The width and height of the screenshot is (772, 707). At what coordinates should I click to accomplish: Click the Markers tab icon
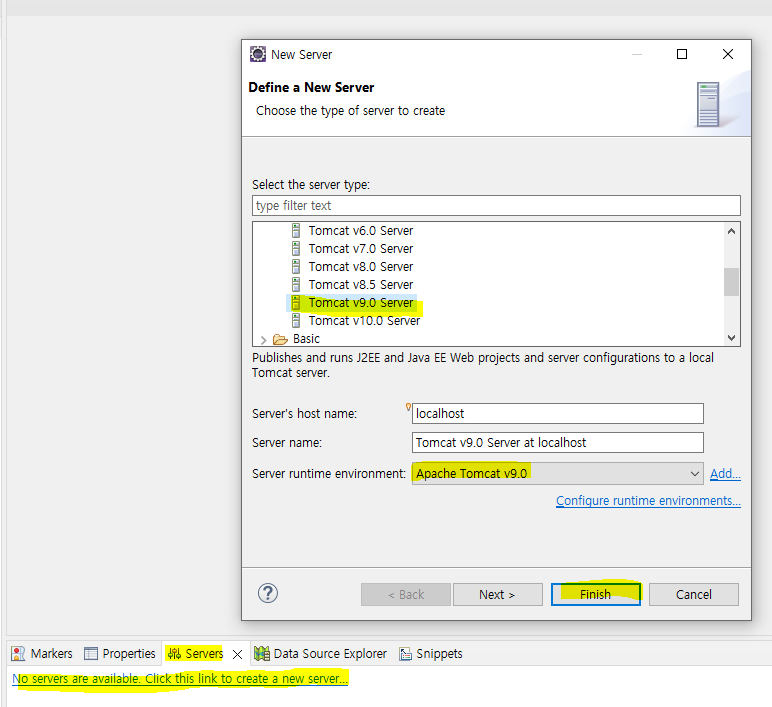click(18, 653)
